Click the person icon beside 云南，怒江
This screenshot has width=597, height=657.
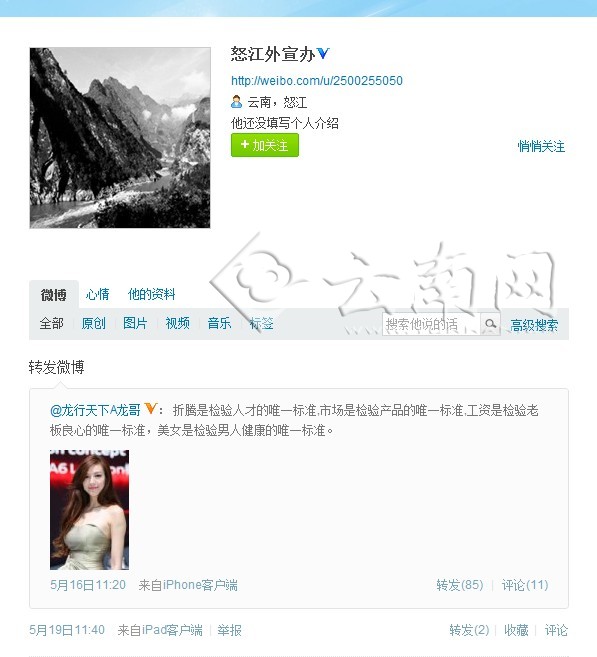(x=237, y=102)
